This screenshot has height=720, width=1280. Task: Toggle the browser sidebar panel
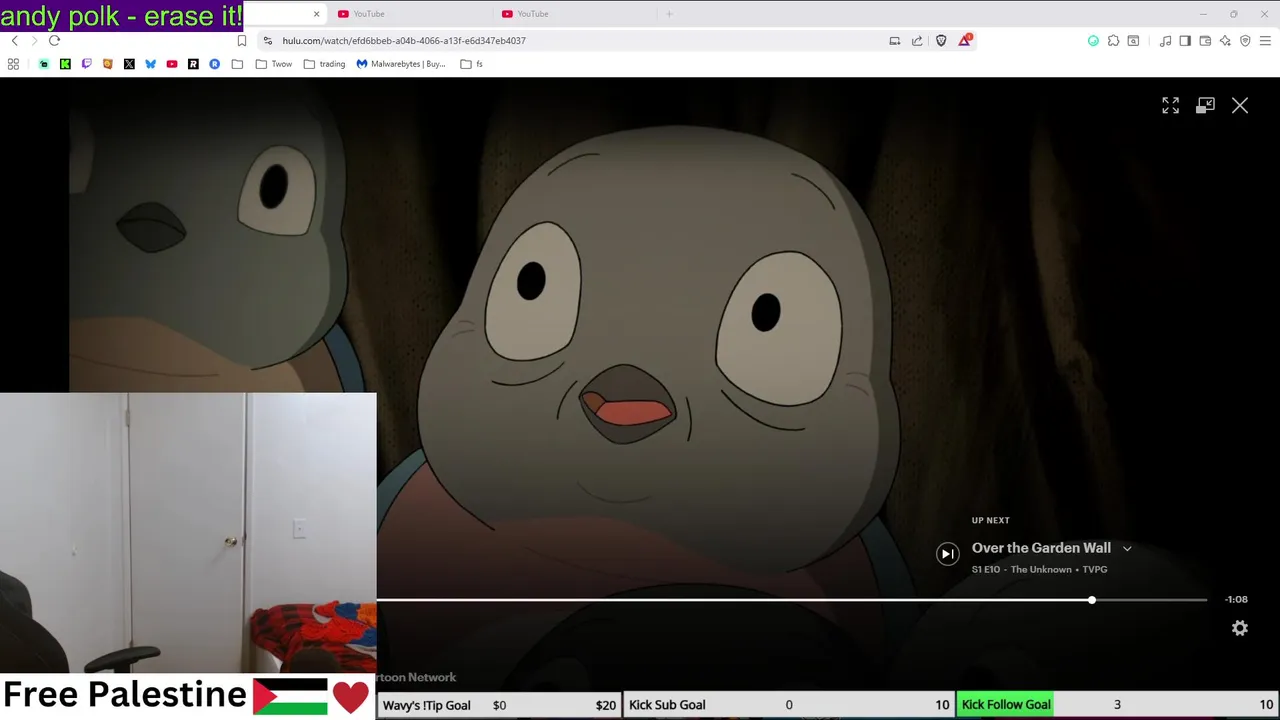(1185, 41)
